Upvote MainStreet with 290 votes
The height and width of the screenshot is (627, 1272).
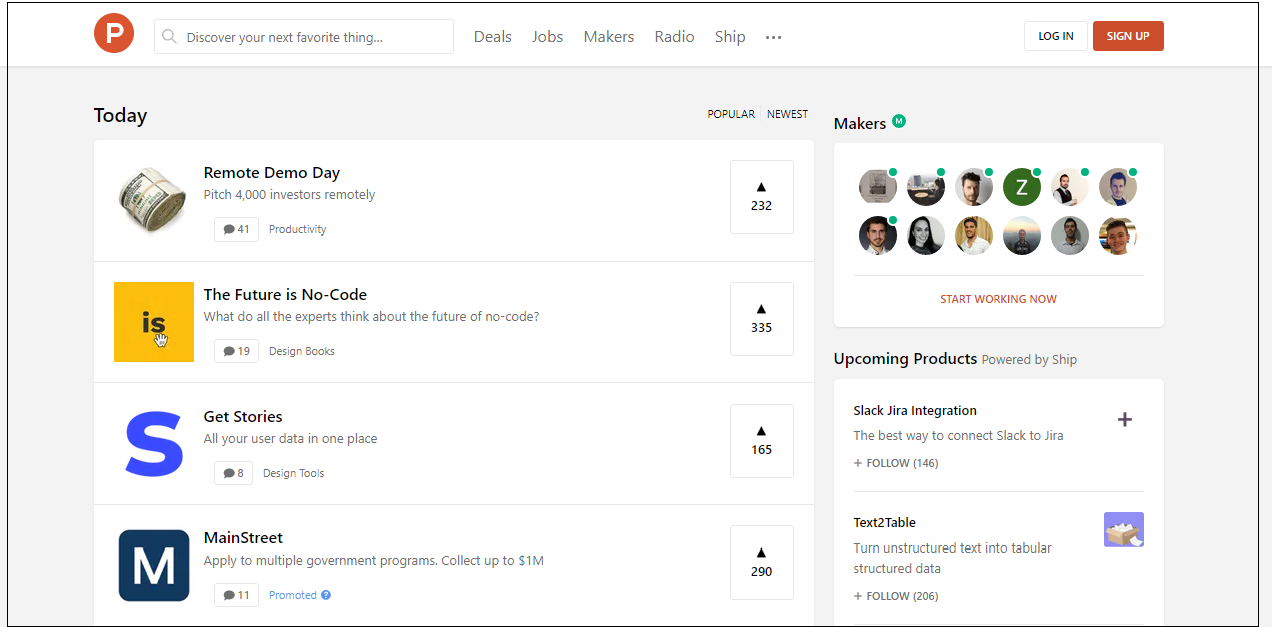762,562
